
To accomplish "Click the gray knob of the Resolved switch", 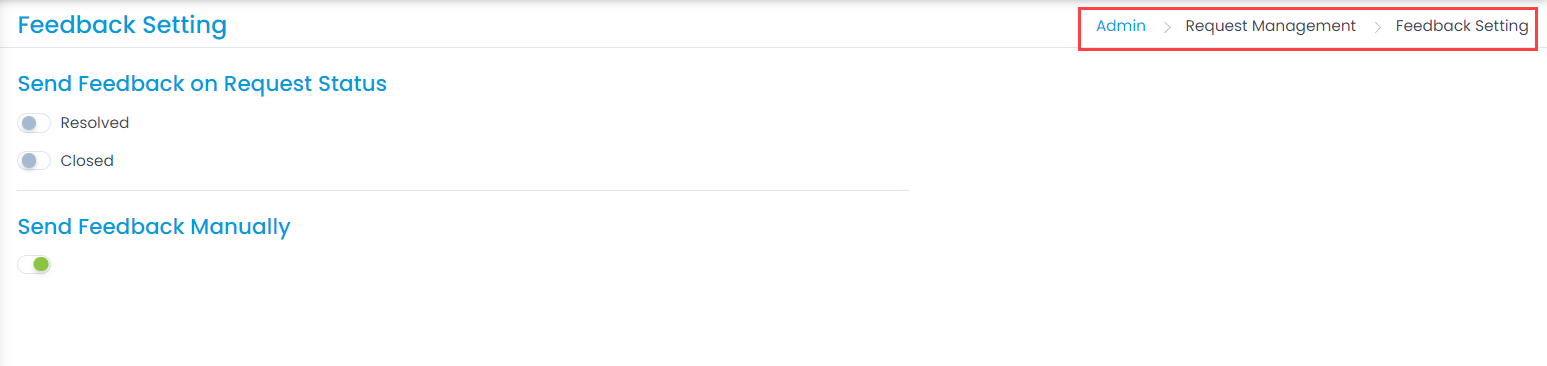I will (28, 123).
